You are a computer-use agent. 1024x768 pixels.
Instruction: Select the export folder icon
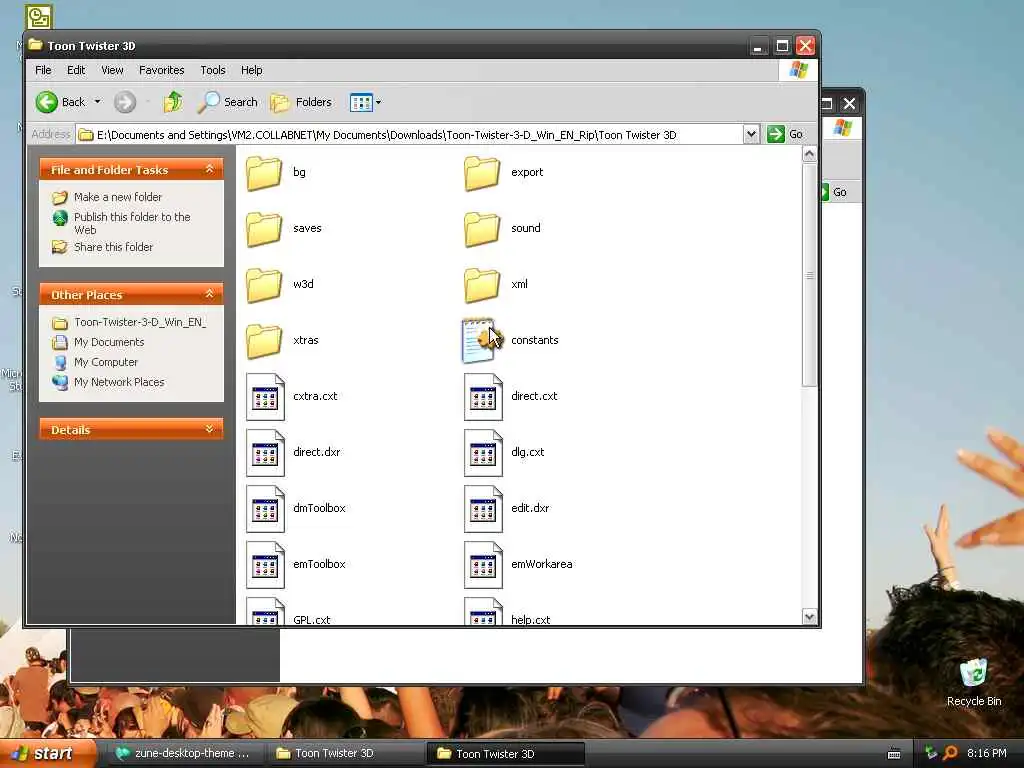pyautogui.click(x=482, y=172)
